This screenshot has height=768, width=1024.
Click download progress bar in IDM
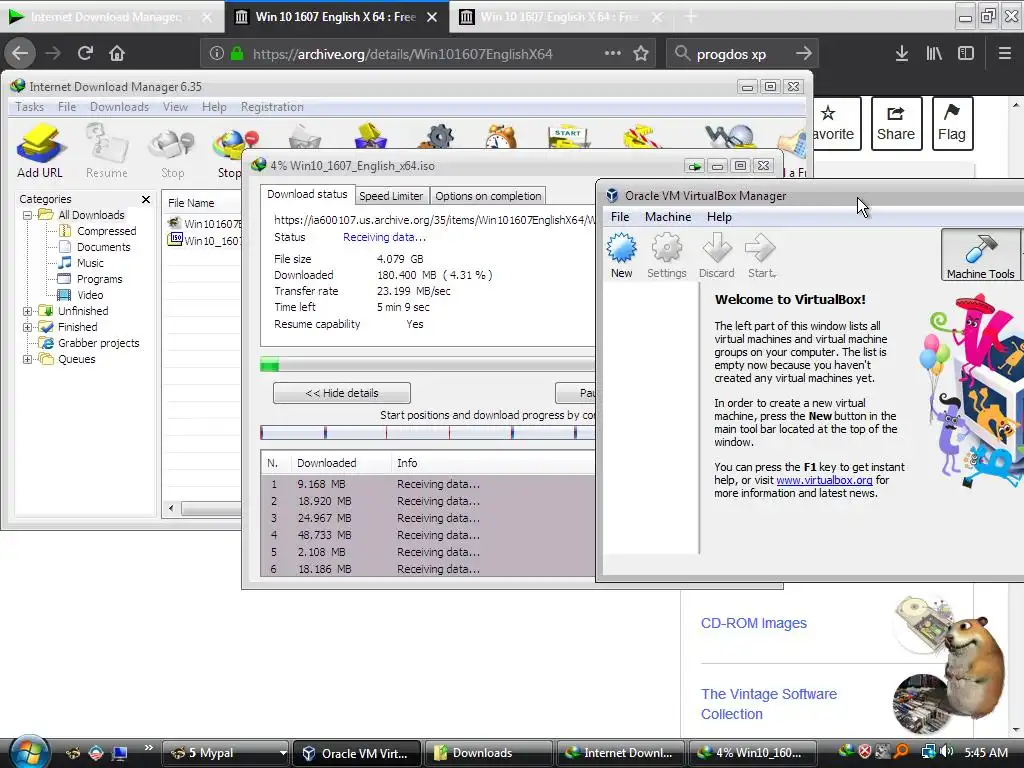[428, 364]
